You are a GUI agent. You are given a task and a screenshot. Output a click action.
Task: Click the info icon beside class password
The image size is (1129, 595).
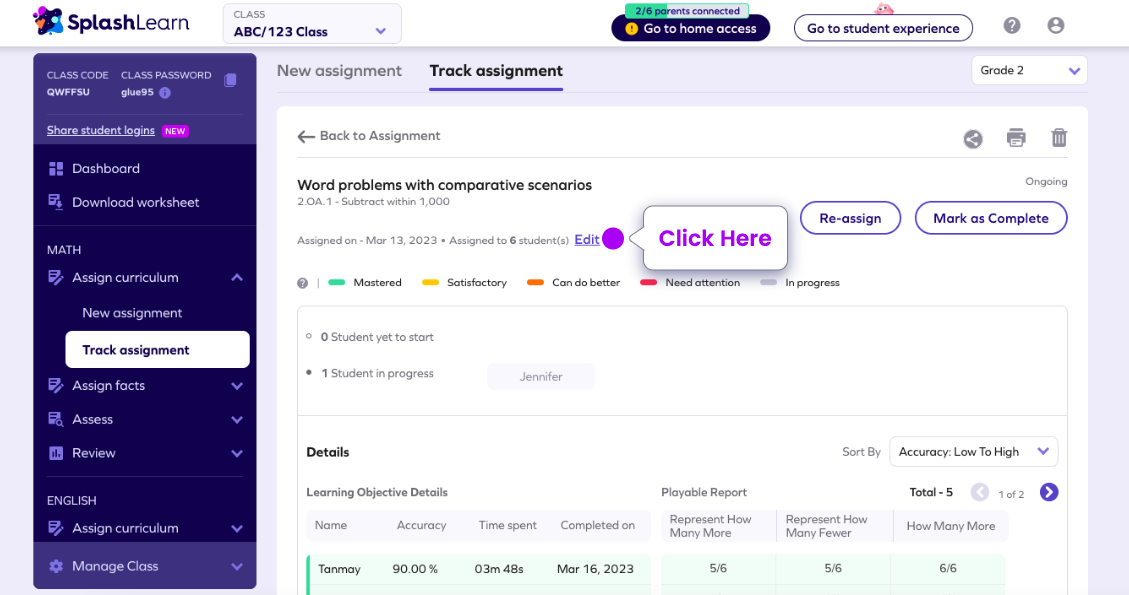165,92
